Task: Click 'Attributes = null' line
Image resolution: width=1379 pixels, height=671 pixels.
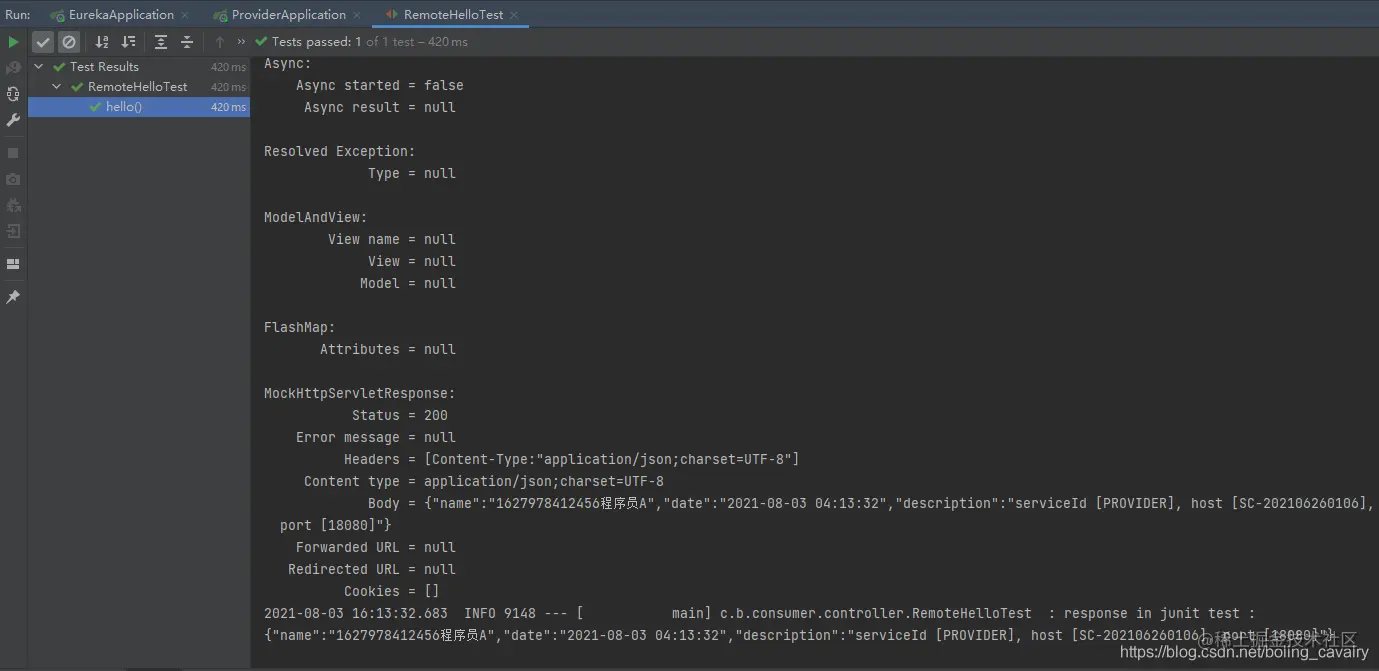Action: point(388,349)
